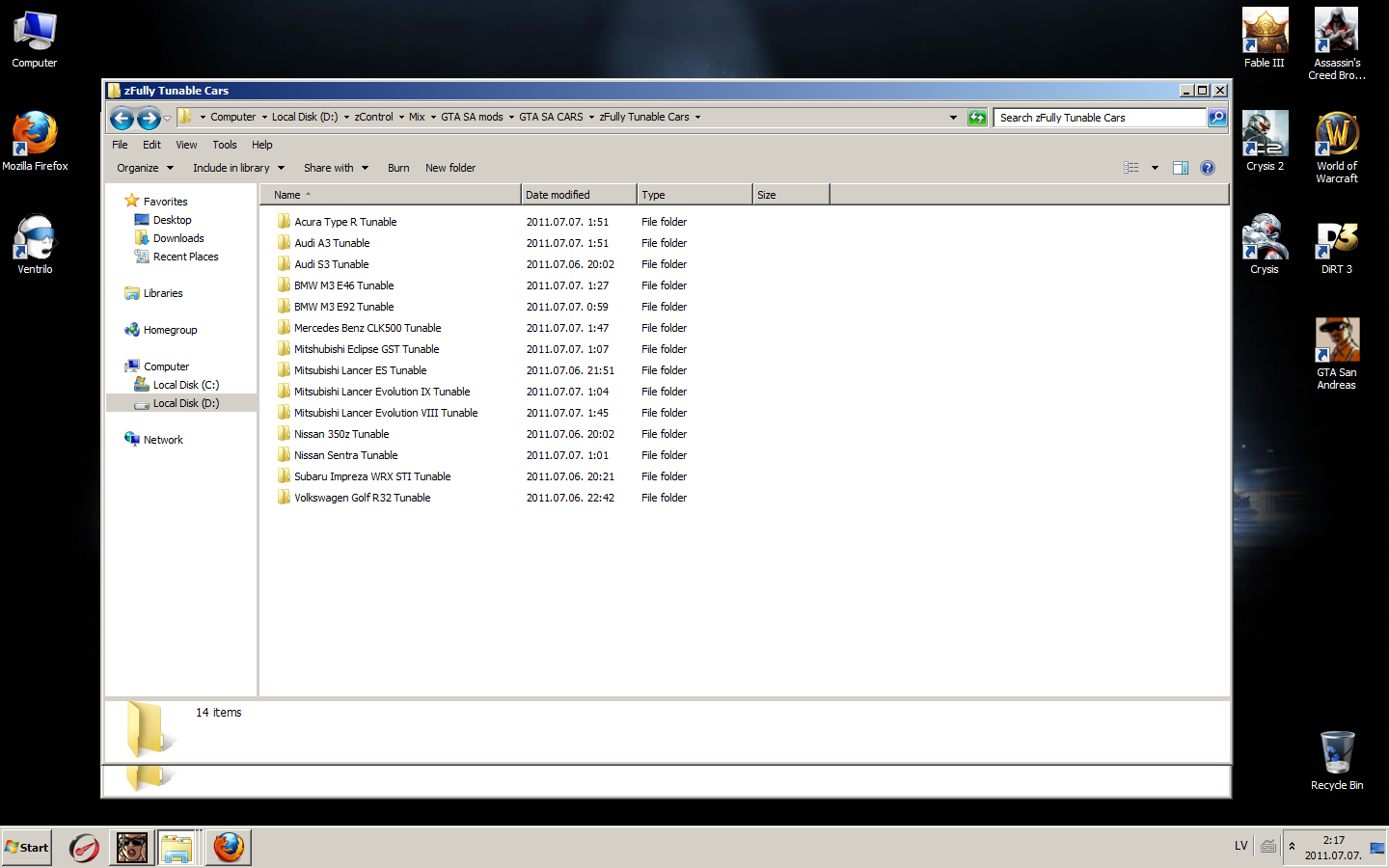Open the Help question mark icon

[1208, 168]
